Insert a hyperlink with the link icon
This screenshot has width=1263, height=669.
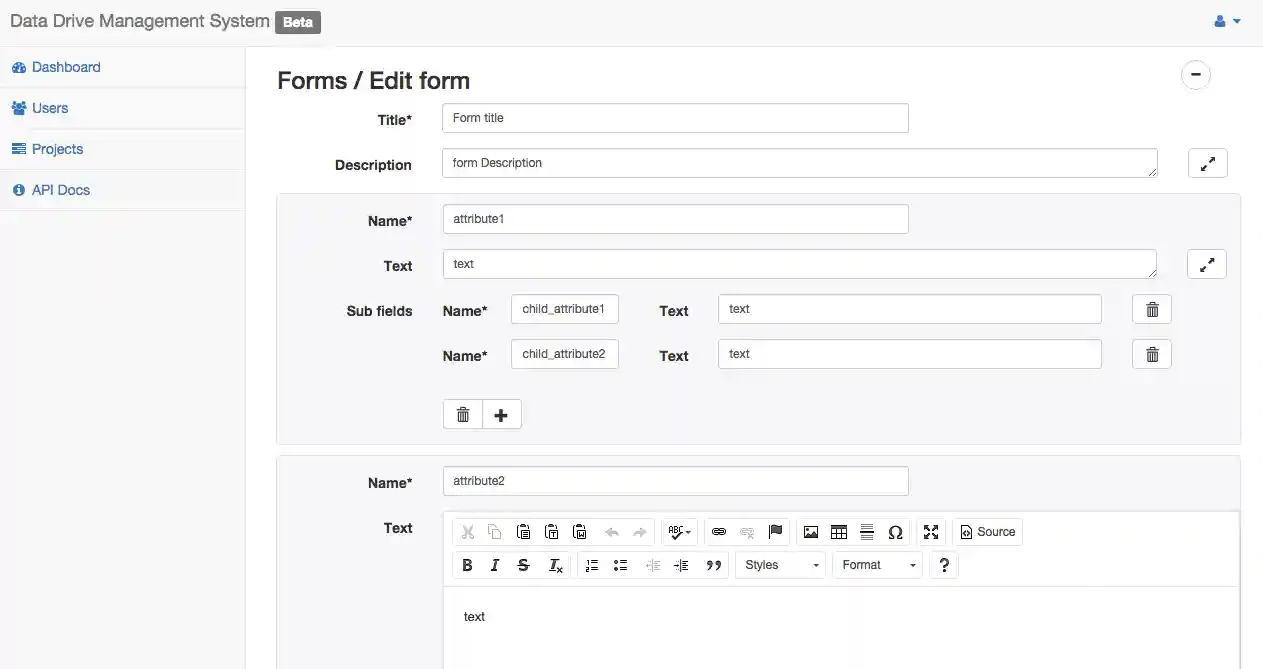click(x=719, y=531)
